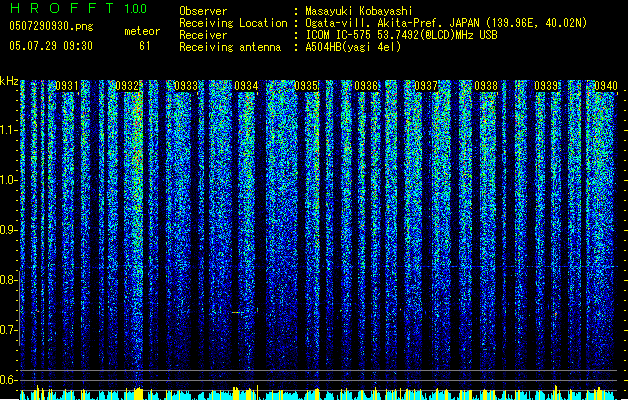The width and height of the screenshot is (629, 400).
Task: Click the 0937 time marker
Action: pyautogui.click(x=426, y=86)
